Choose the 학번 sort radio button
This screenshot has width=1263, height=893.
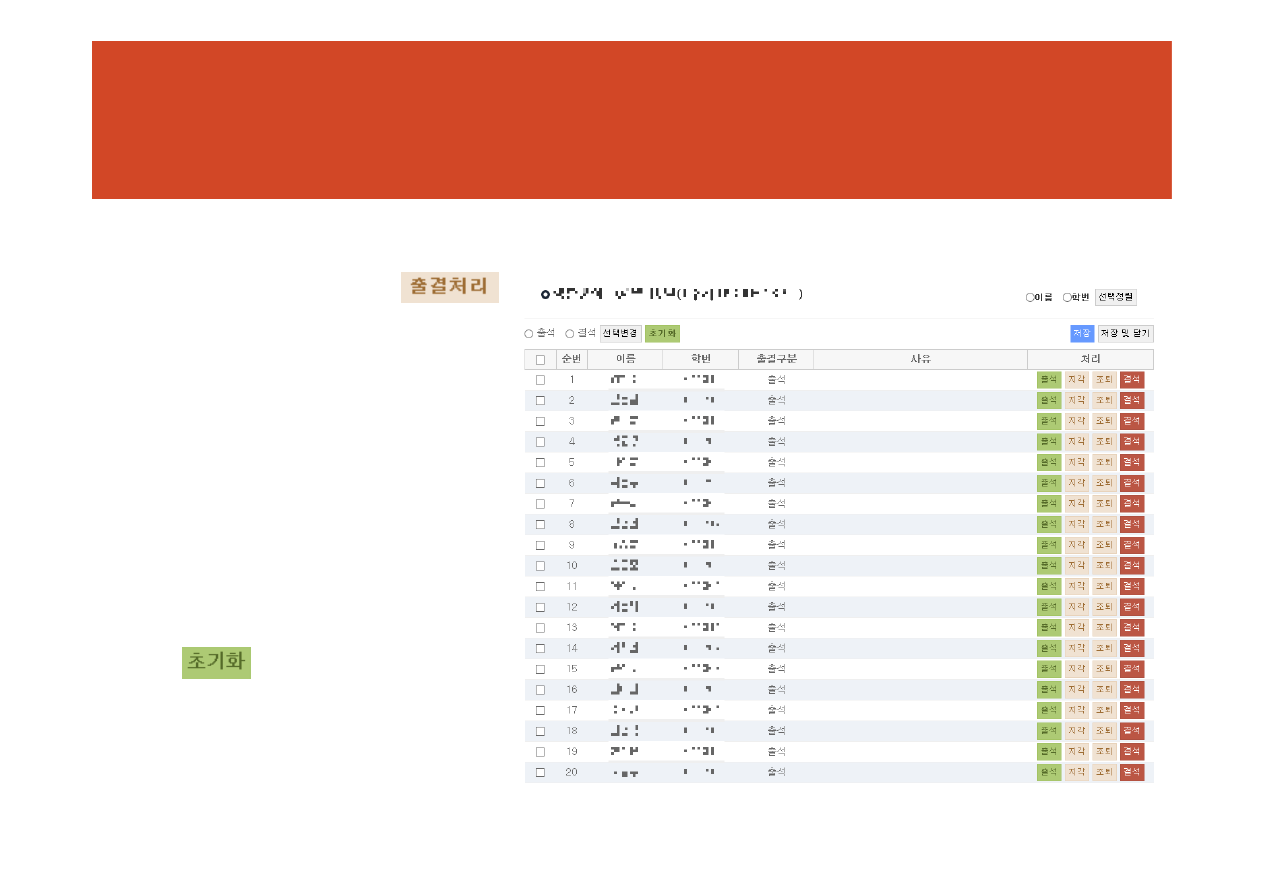(1067, 297)
